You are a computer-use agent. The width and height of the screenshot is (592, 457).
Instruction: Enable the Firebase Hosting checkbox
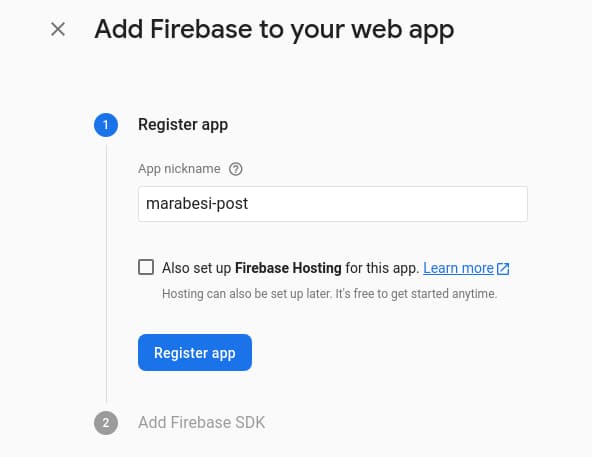(146, 267)
